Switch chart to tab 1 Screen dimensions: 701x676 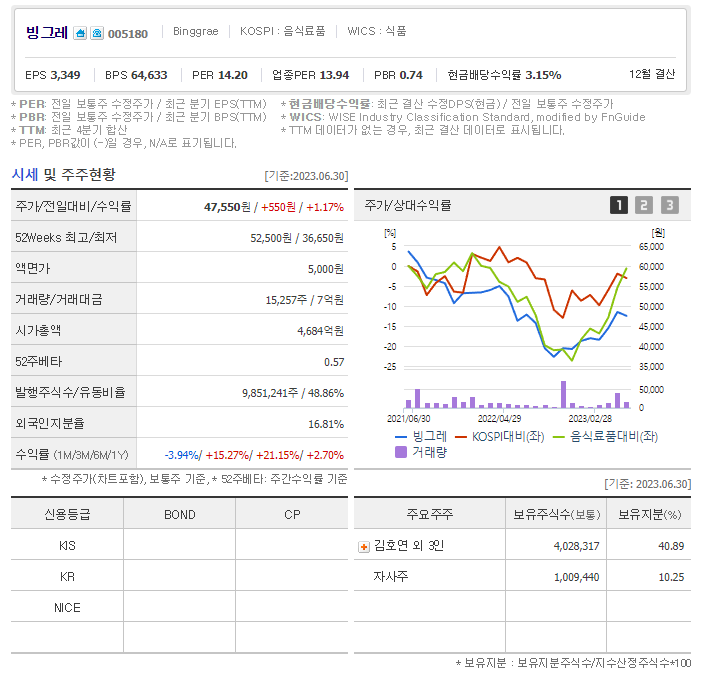point(619,205)
